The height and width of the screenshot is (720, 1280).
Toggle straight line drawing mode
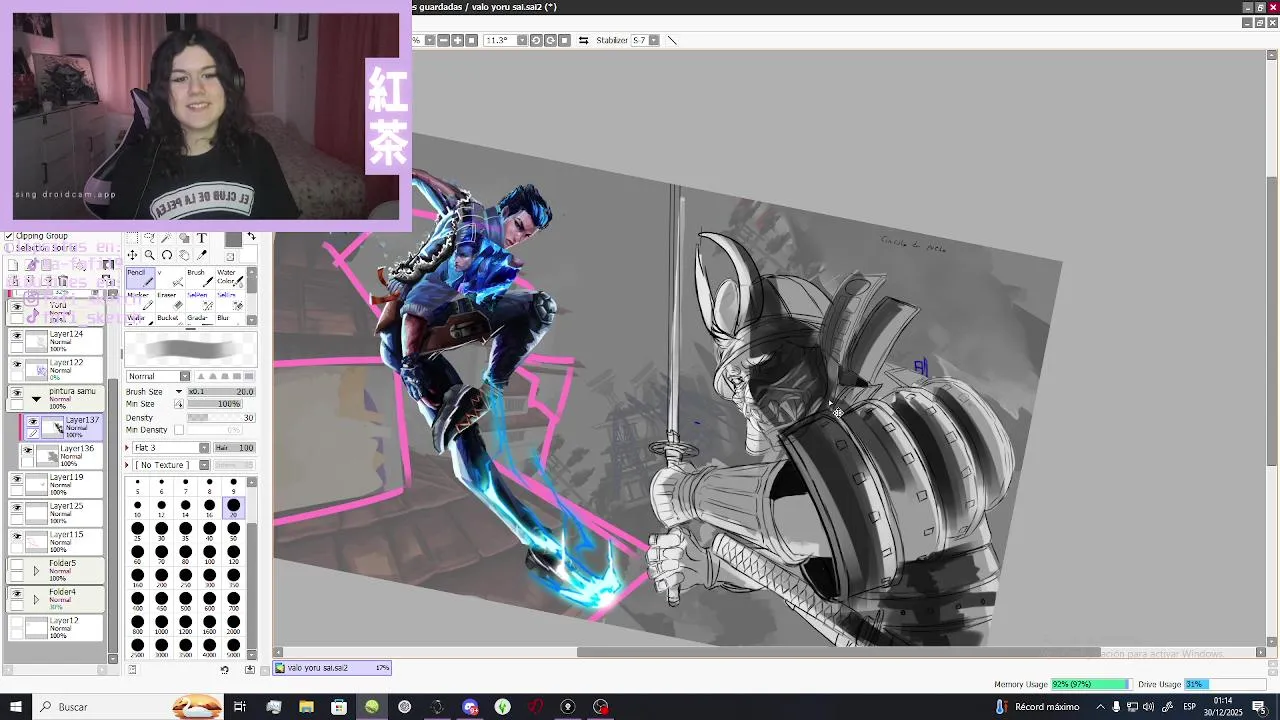pyautogui.click(x=672, y=40)
